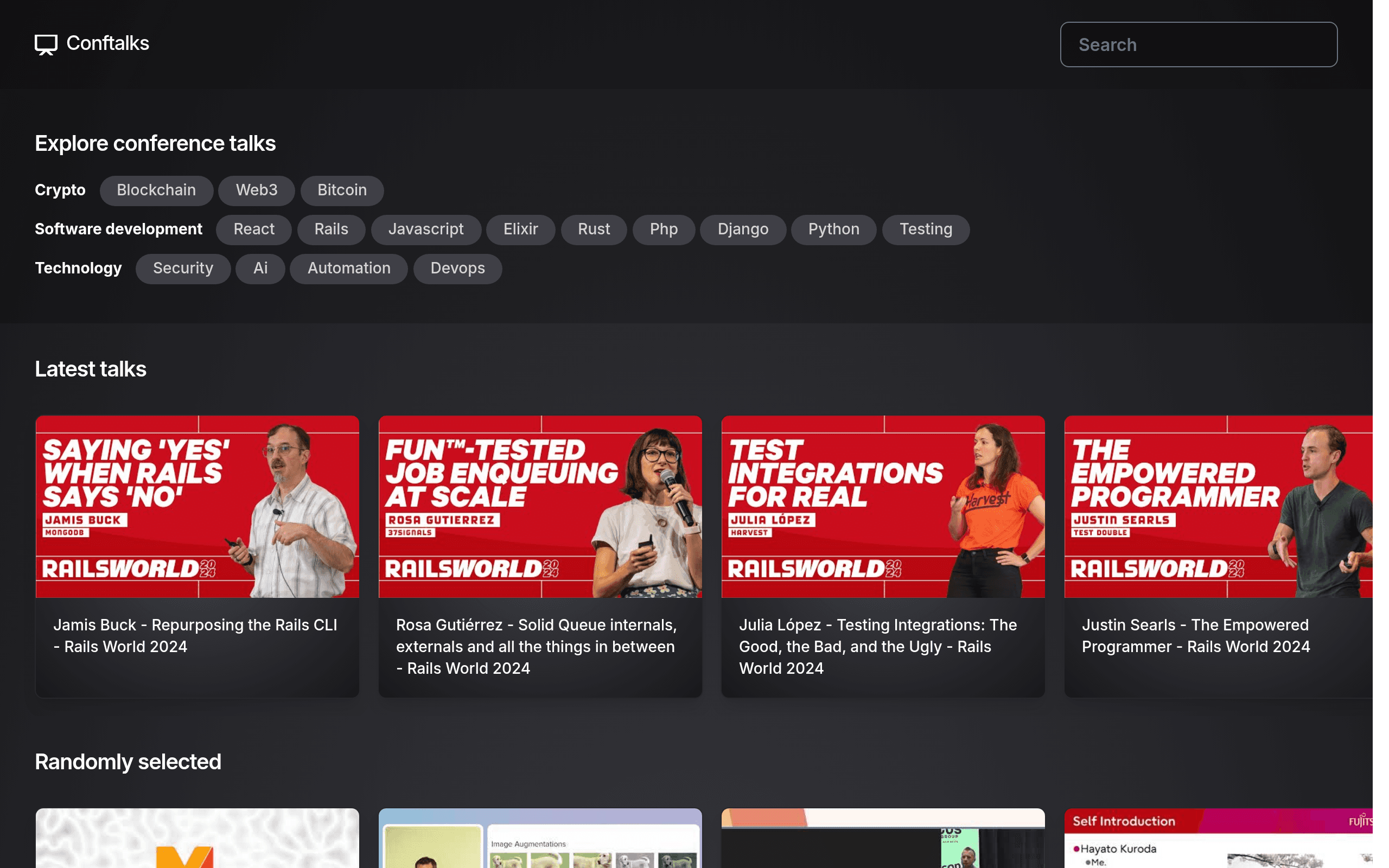Open the Javascript topic tag
1389x868 pixels.
click(426, 229)
